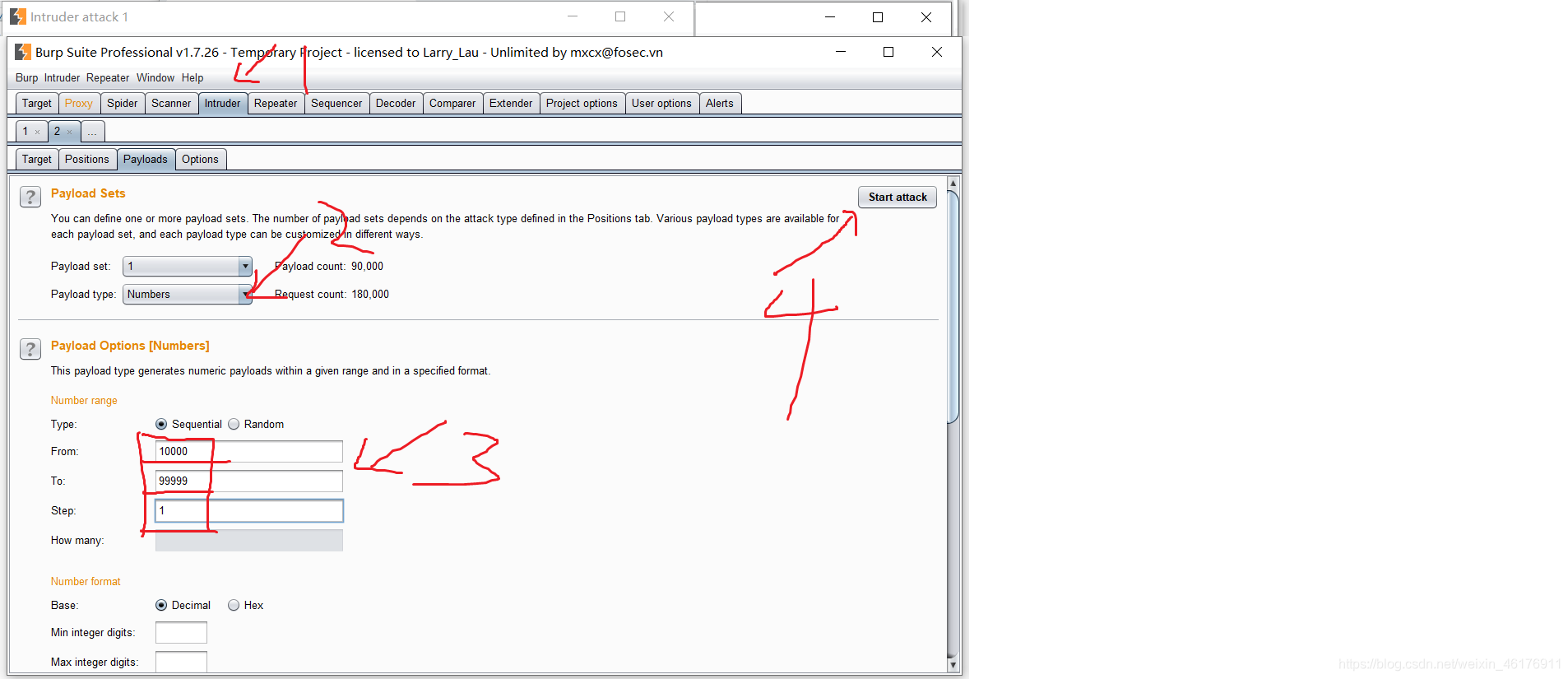
Task: Minimize the Burp Suite window
Action: click(841, 52)
